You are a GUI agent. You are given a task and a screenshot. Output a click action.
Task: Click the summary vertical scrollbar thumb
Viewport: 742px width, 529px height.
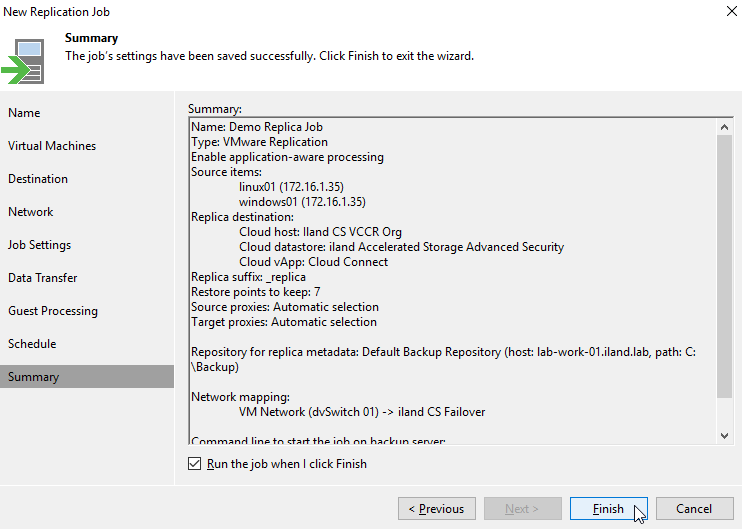pyautogui.click(x=724, y=266)
